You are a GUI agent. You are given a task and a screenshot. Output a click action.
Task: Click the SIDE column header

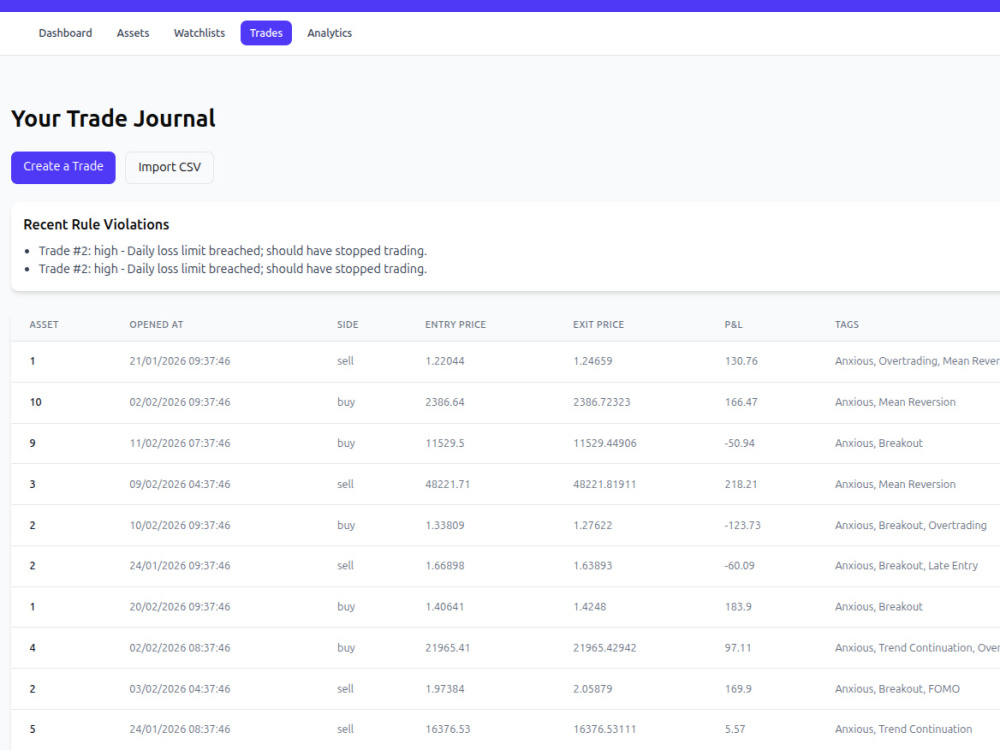[348, 325]
